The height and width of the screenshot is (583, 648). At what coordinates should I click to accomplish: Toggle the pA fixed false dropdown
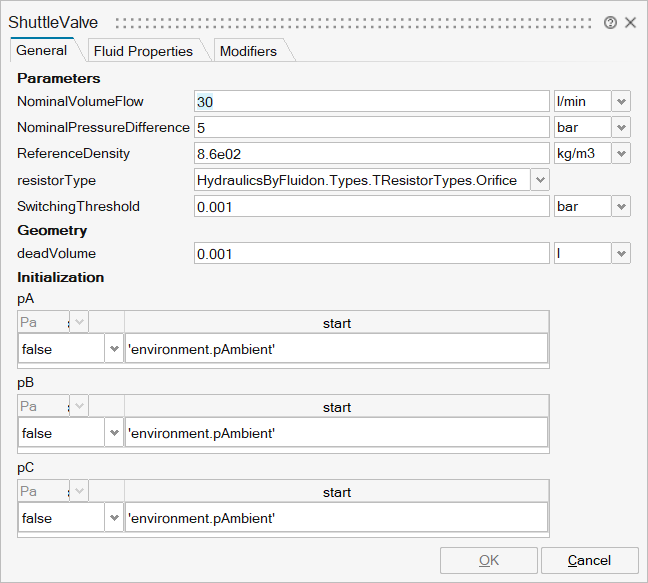[x=114, y=349]
